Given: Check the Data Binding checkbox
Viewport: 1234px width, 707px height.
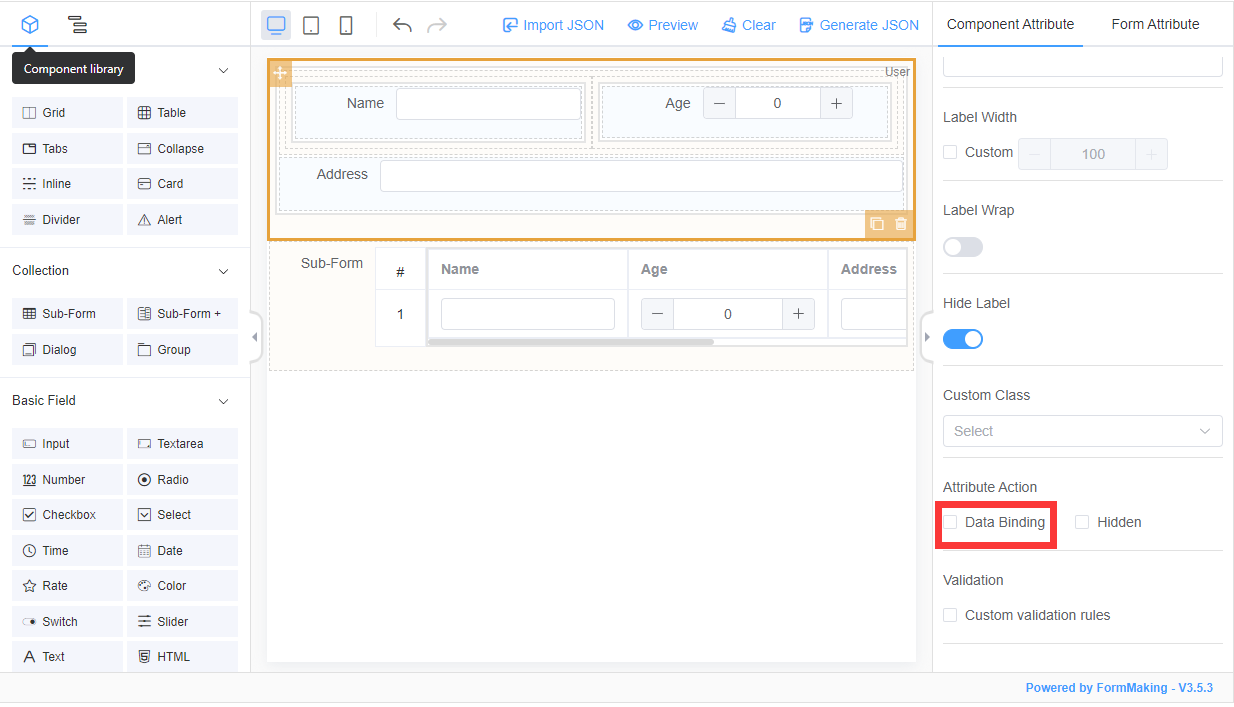Looking at the screenshot, I should [x=950, y=522].
